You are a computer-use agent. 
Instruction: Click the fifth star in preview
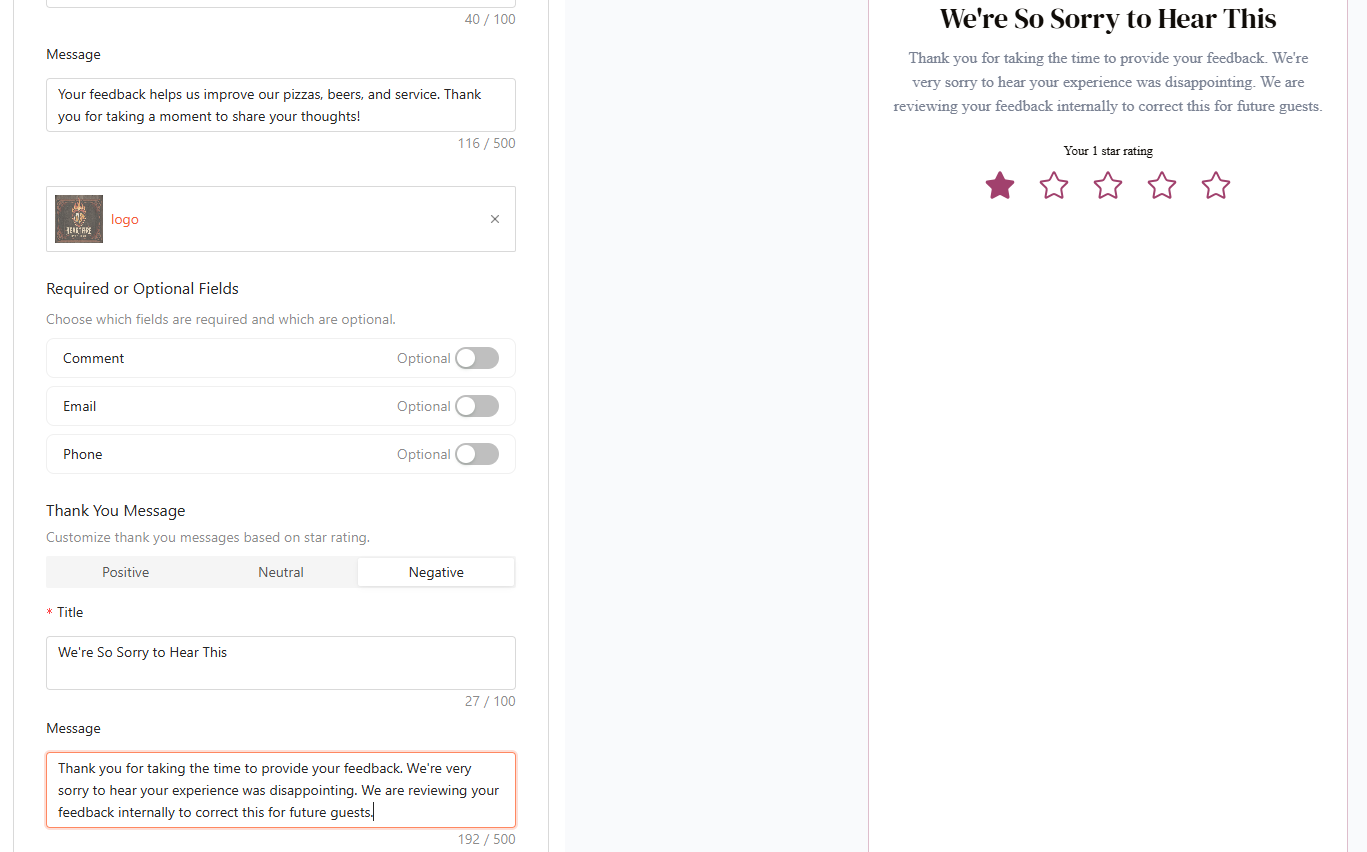coord(1215,186)
